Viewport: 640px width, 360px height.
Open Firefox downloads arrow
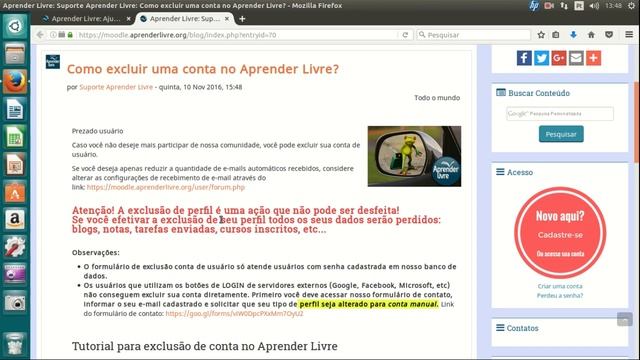pyautogui.click(x=573, y=35)
